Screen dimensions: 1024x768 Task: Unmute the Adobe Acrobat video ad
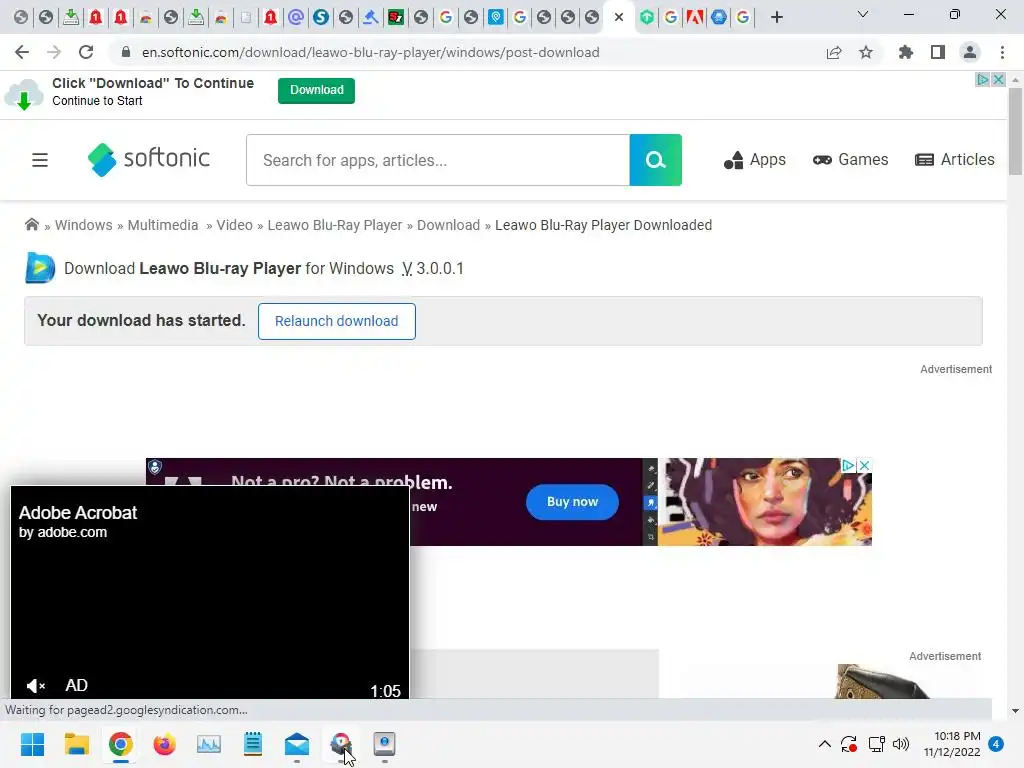pyautogui.click(x=35, y=685)
